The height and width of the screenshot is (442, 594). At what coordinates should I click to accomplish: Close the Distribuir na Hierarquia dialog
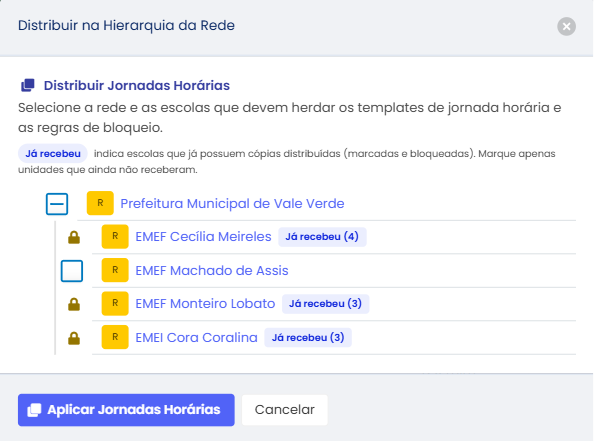pos(566,27)
